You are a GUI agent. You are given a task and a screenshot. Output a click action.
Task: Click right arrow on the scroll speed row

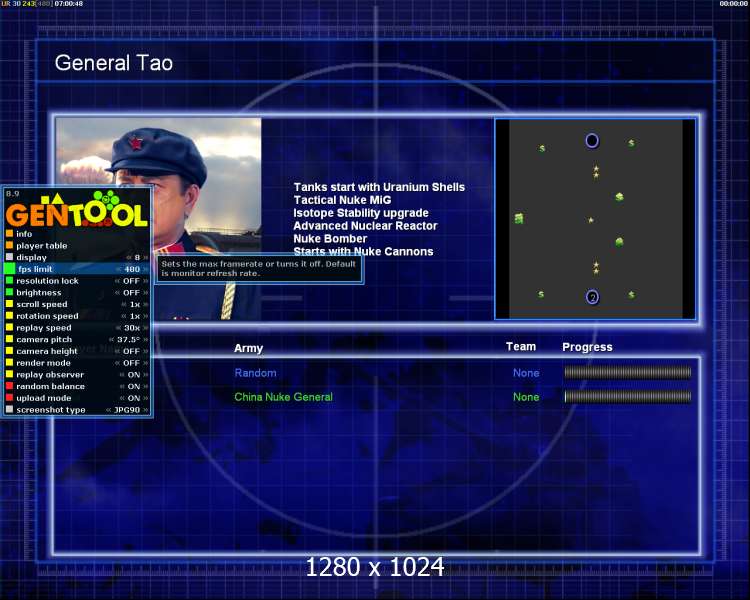[145, 304]
